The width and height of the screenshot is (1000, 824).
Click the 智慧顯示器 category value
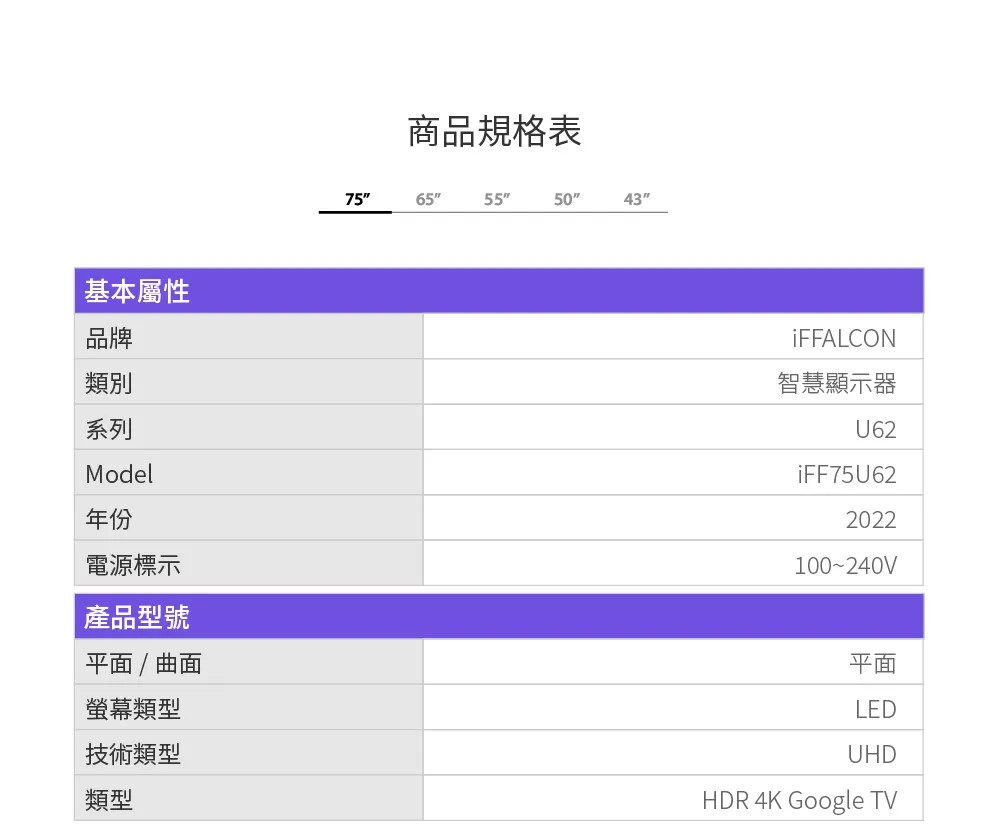(836, 384)
